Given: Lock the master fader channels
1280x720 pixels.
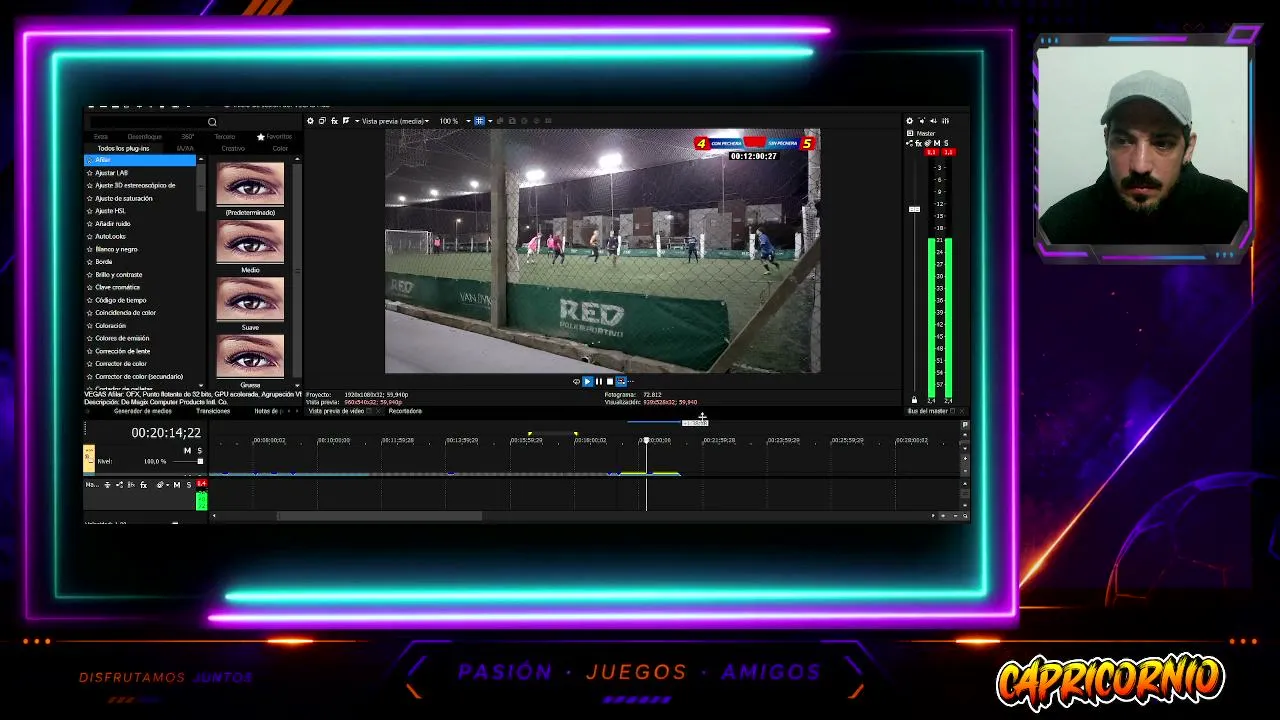Looking at the screenshot, I should point(914,400).
